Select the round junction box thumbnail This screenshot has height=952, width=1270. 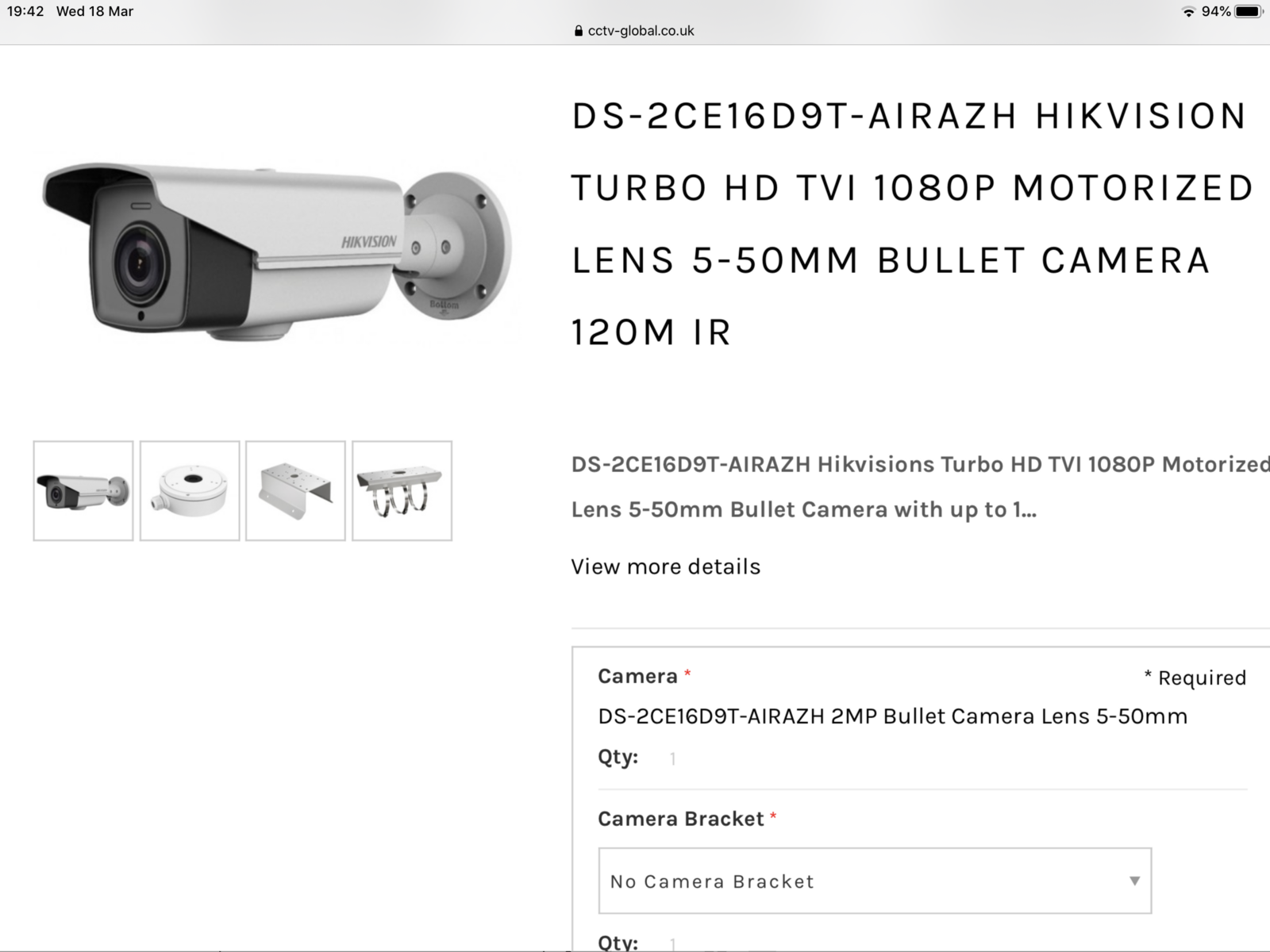190,491
